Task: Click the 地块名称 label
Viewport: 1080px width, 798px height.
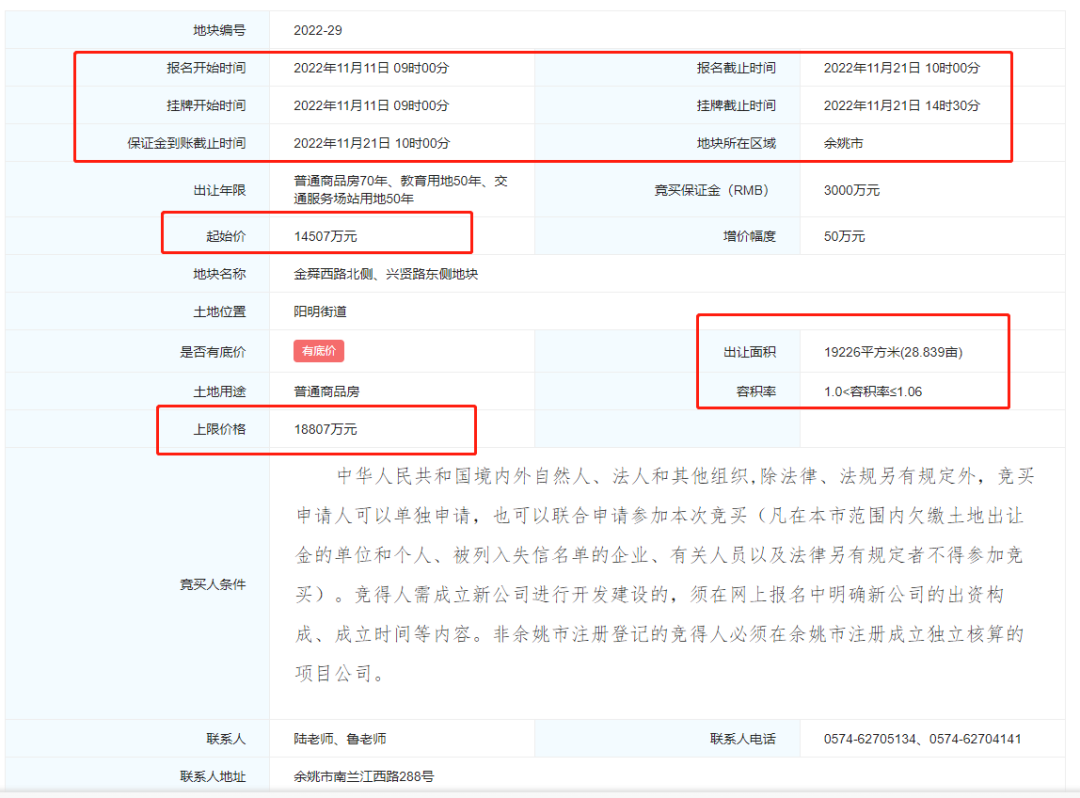Action: coord(219,274)
